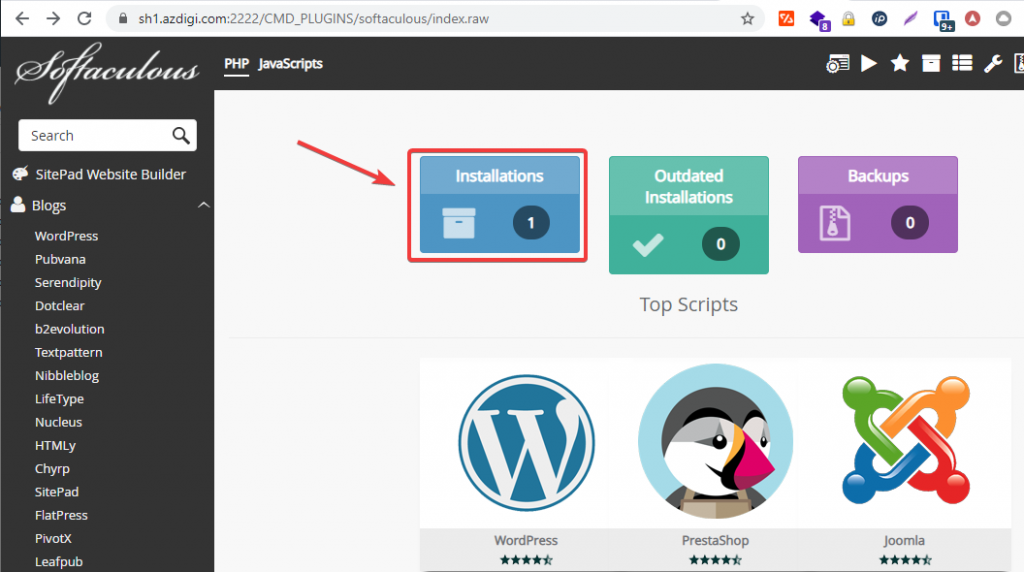This screenshot has height=572, width=1024.
Task: Click the star ratings icon in top bar
Action: click(900, 63)
